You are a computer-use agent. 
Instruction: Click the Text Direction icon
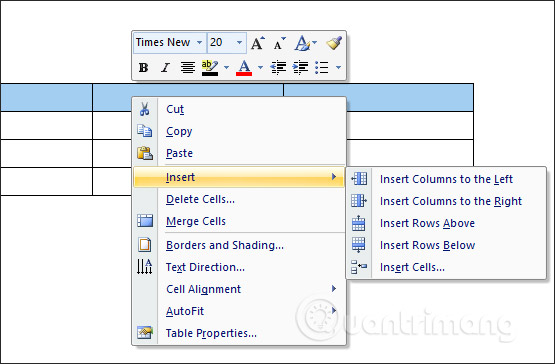tap(144, 267)
